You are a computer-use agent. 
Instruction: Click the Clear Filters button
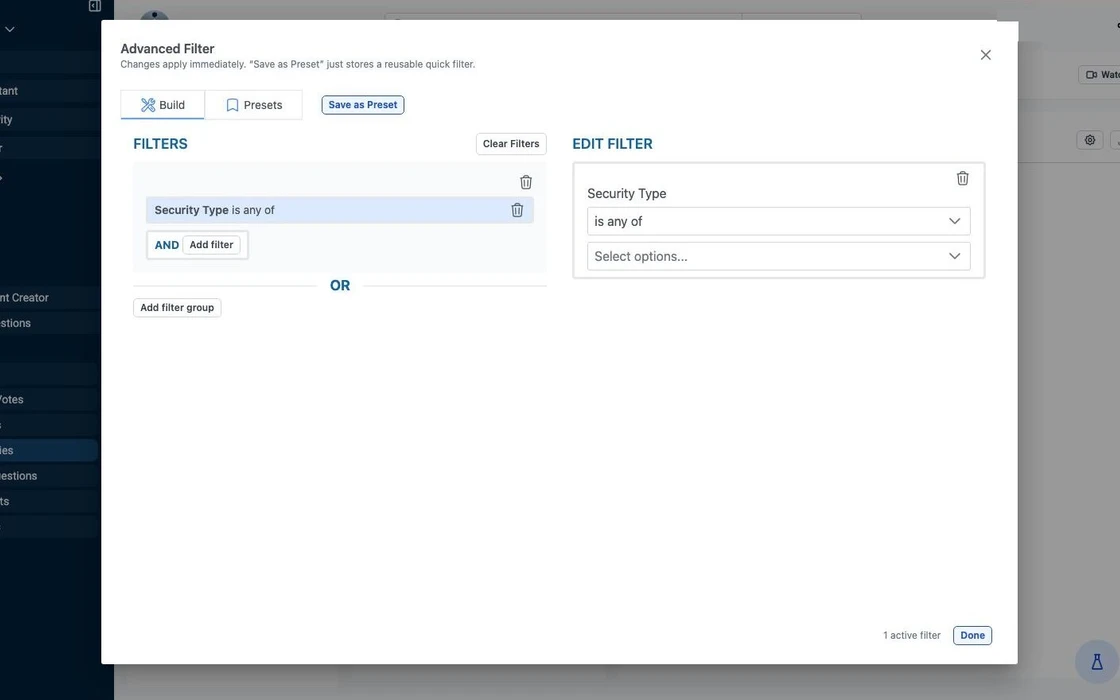tap(511, 144)
